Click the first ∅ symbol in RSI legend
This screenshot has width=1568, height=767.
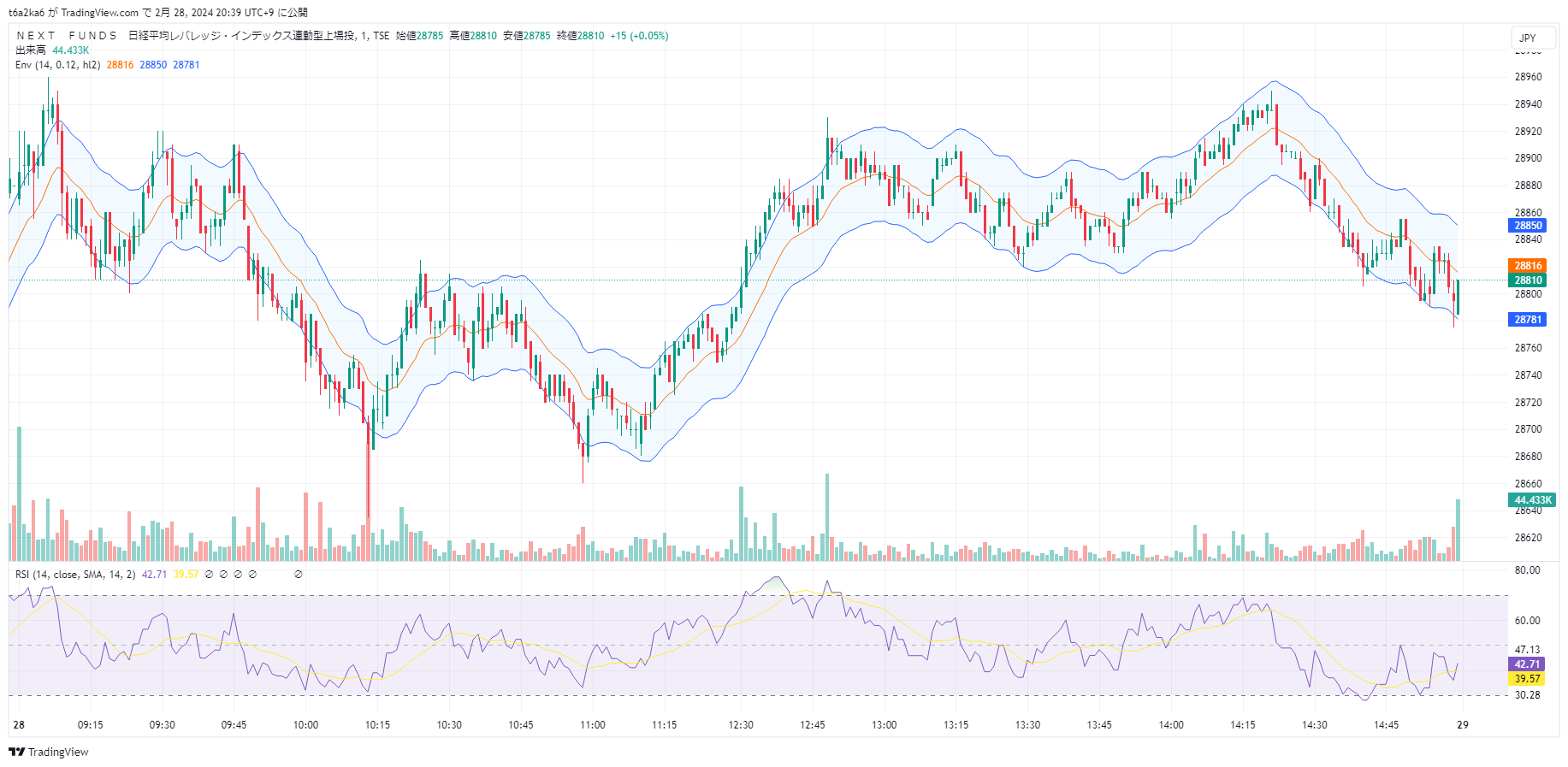pyautogui.click(x=209, y=575)
